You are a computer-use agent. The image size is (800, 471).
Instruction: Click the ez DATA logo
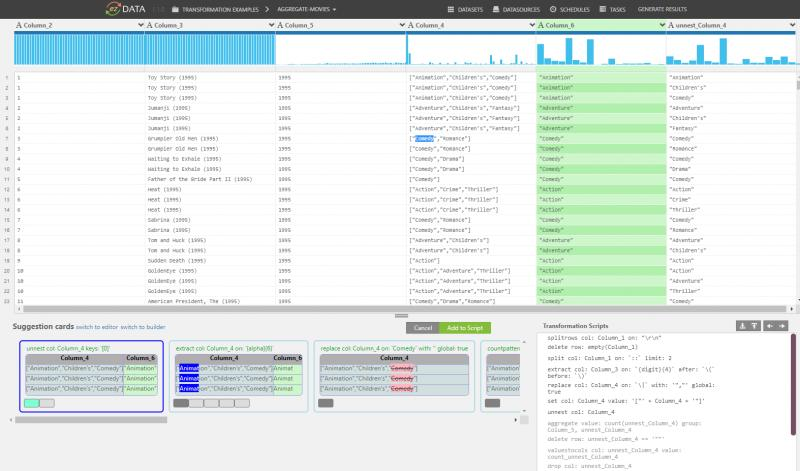(134, 9)
